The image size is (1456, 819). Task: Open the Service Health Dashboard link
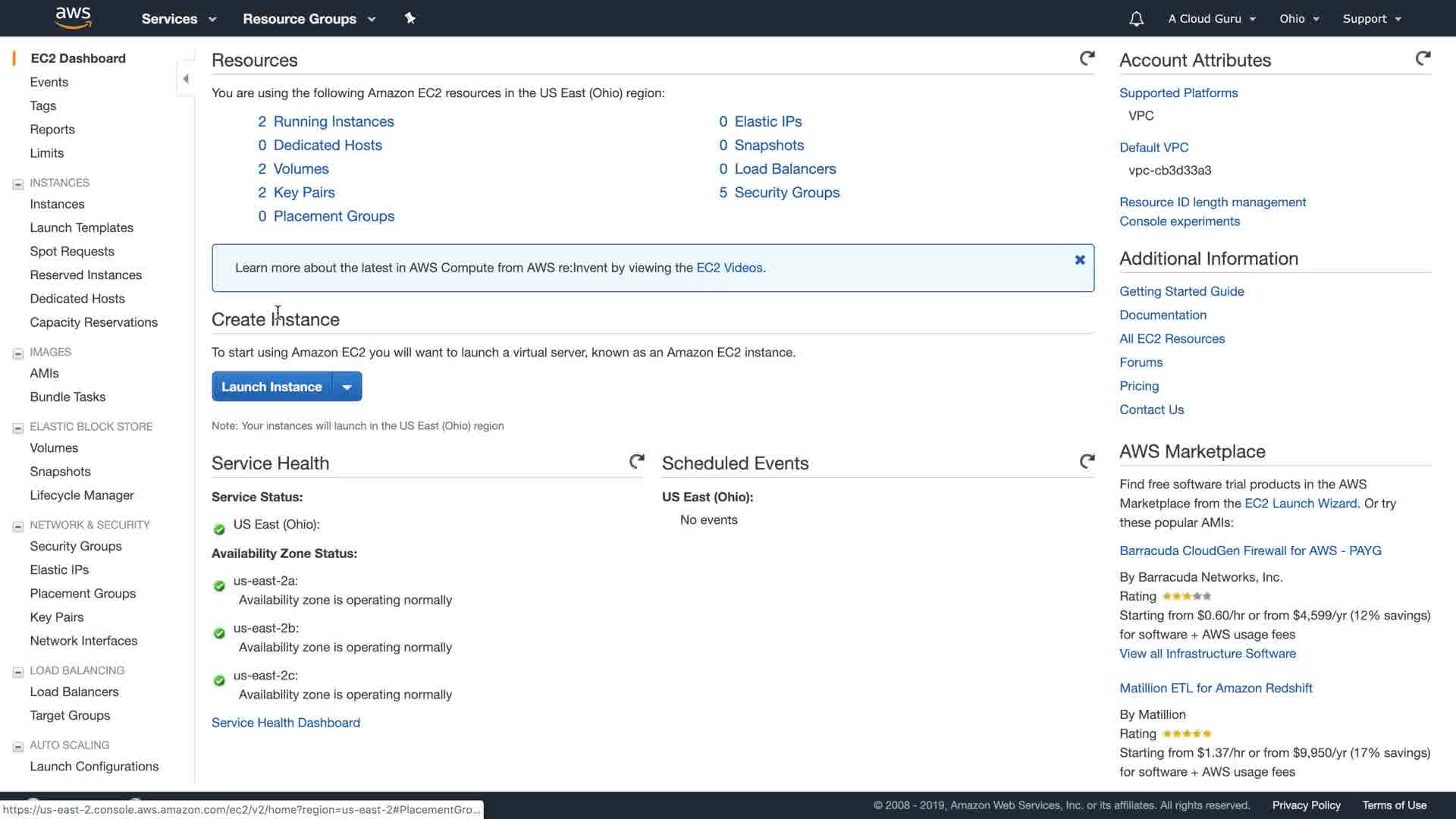286,723
